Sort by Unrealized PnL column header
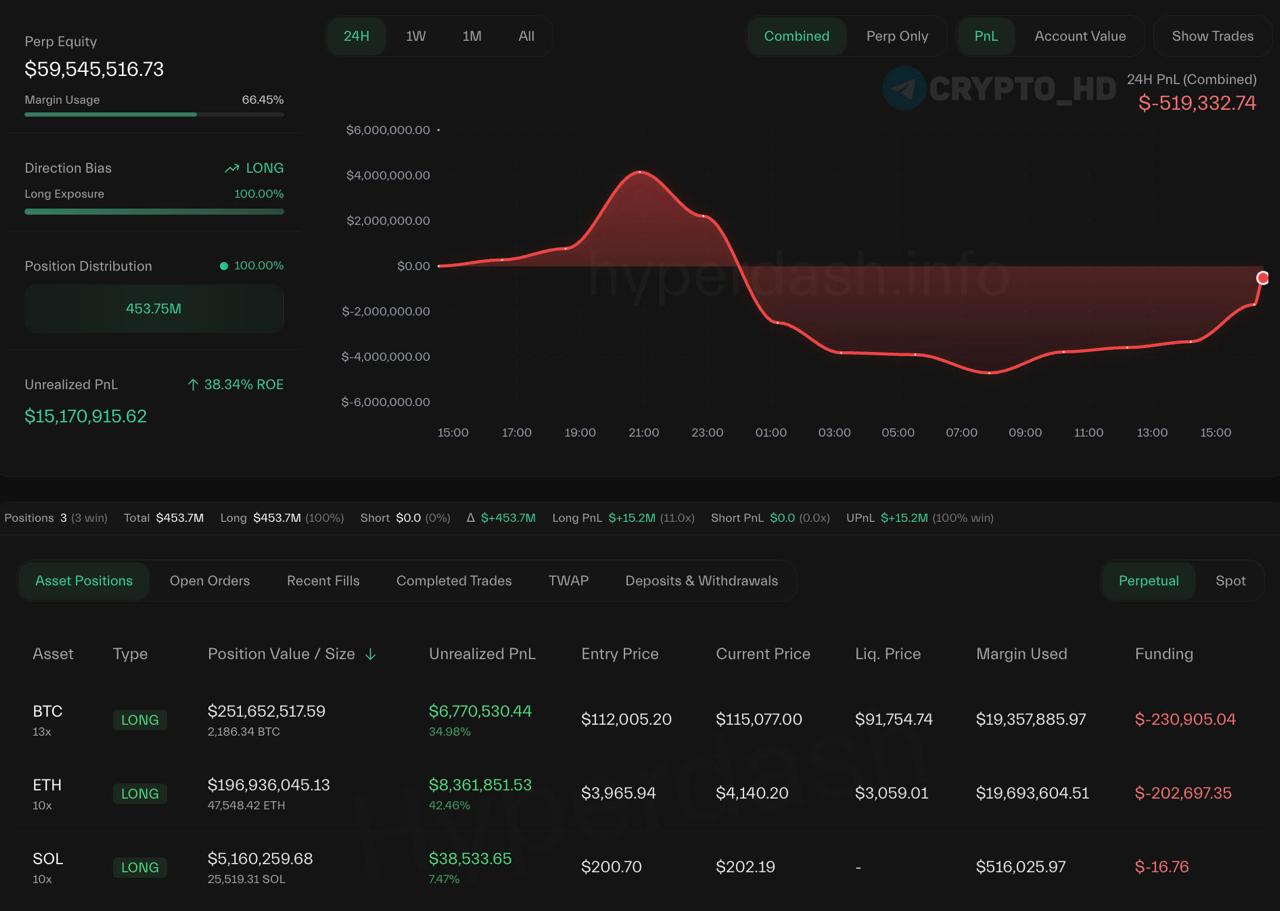The width and height of the screenshot is (1280, 911). (482, 654)
